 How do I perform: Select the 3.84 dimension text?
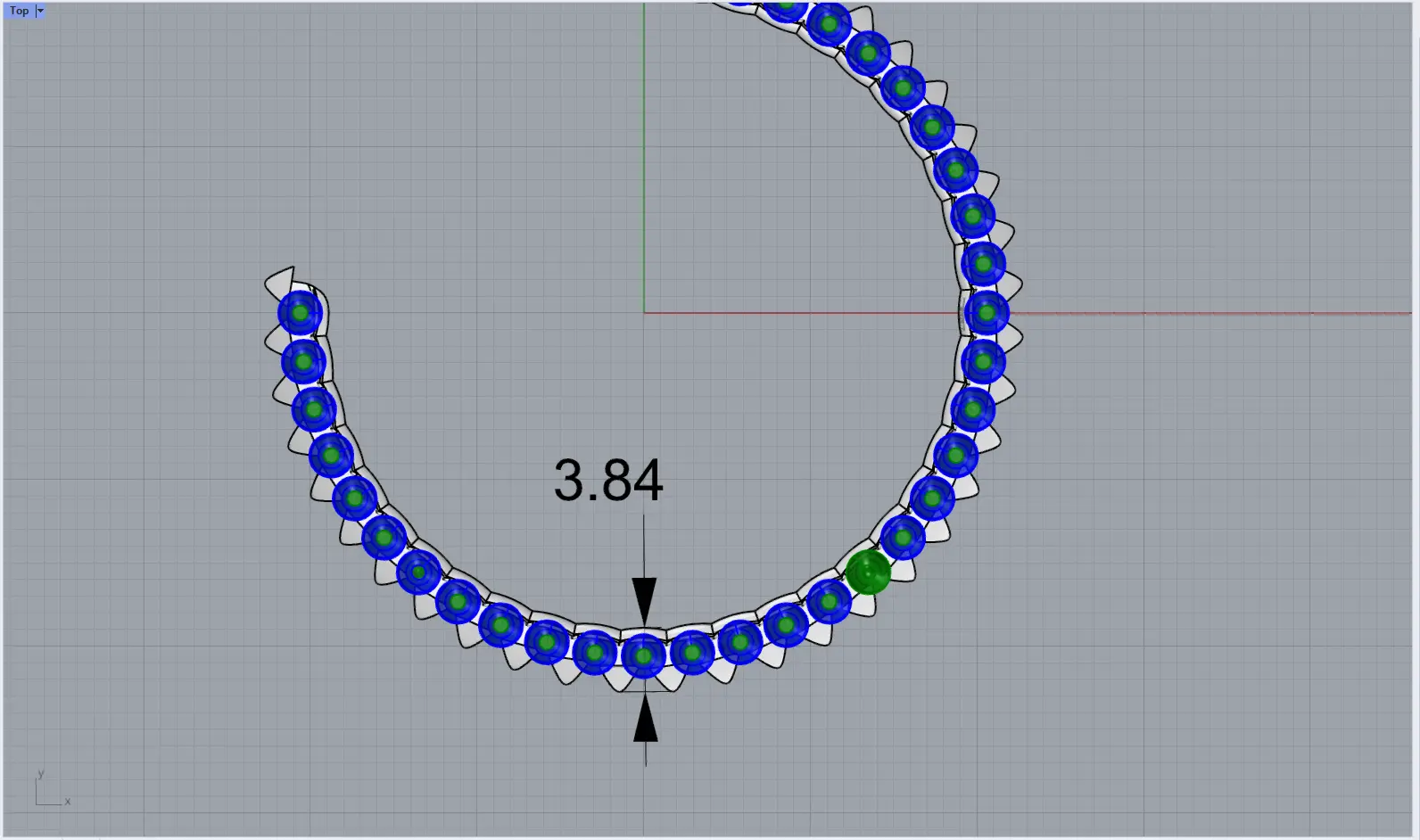point(608,481)
